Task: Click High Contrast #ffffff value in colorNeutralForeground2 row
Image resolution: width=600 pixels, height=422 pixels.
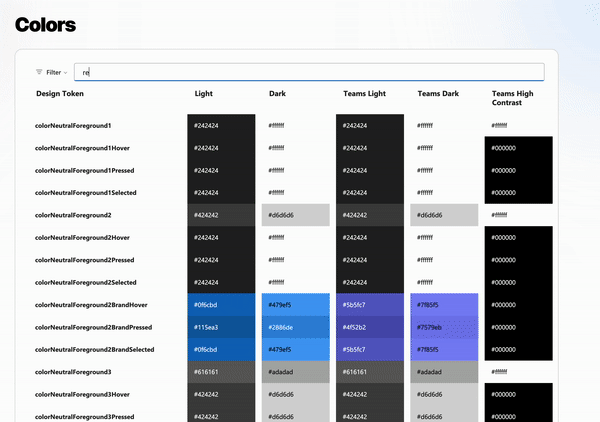Action: click(499, 215)
